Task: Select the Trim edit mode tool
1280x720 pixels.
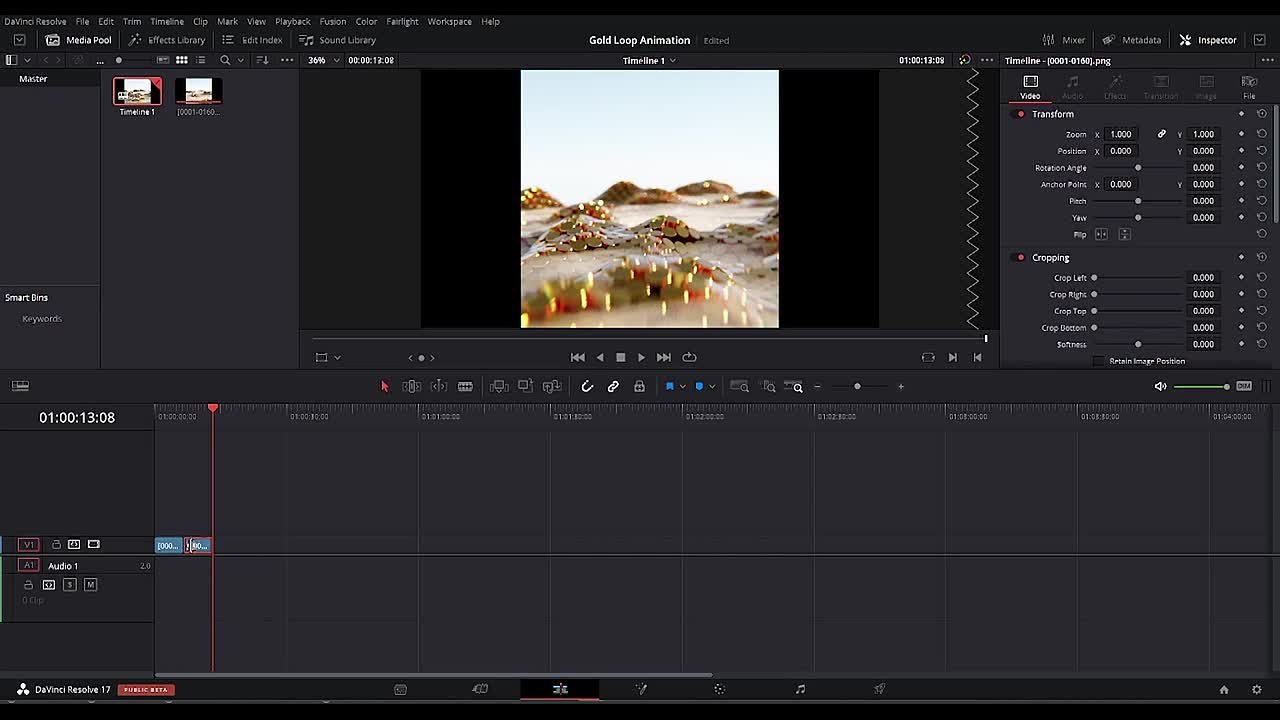Action: click(x=411, y=386)
